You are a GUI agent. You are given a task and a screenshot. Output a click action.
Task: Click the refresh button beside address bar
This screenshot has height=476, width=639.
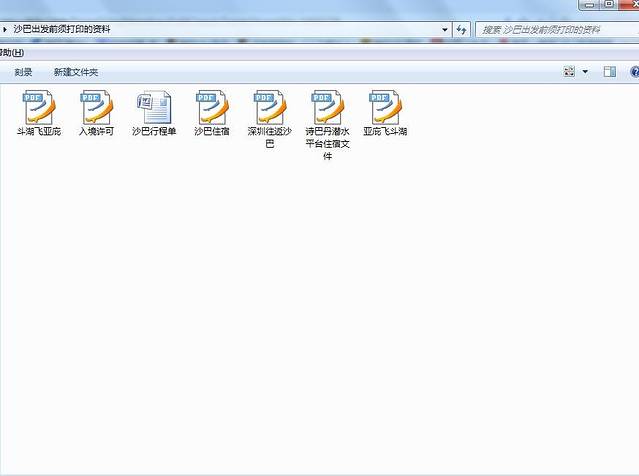tap(461, 30)
